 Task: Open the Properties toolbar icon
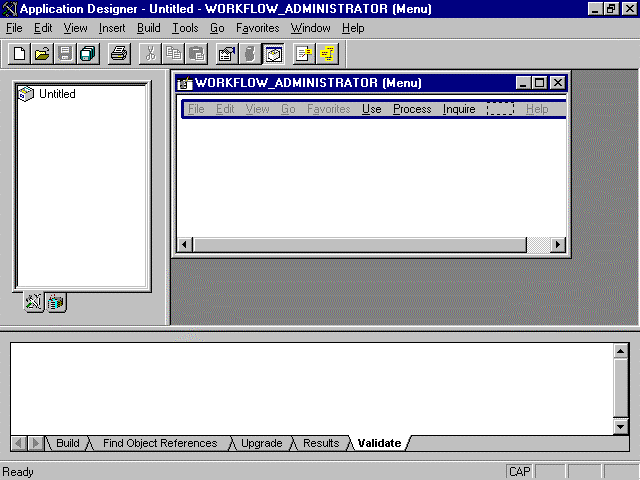point(227,54)
